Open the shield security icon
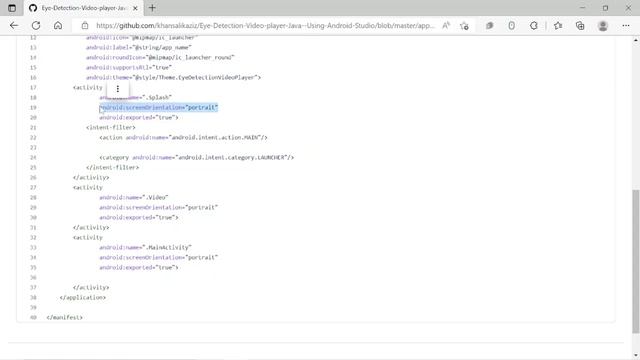The height and width of the screenshot is (360, 640). (511, 25)
